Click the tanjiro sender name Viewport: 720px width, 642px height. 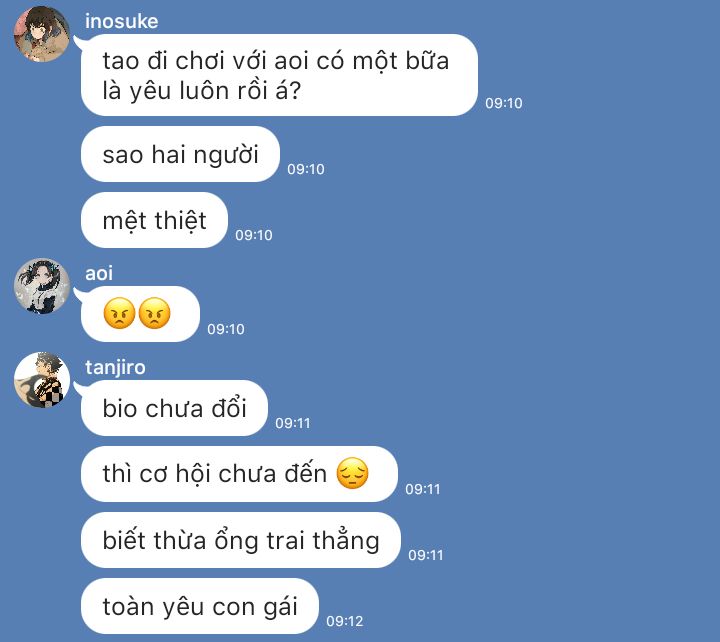(115, 367)
